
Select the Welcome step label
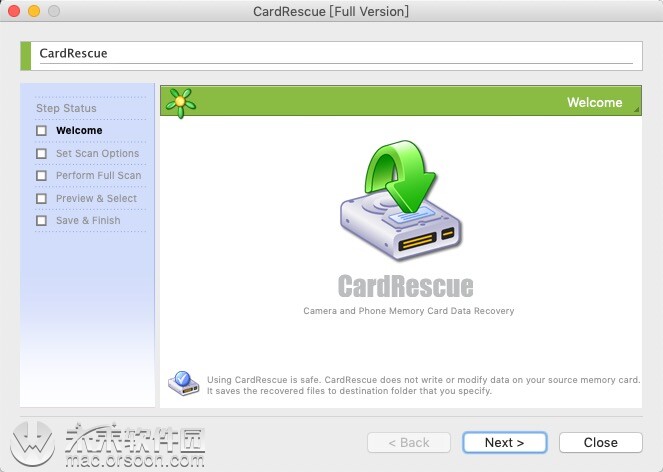(x=79, y=130)
